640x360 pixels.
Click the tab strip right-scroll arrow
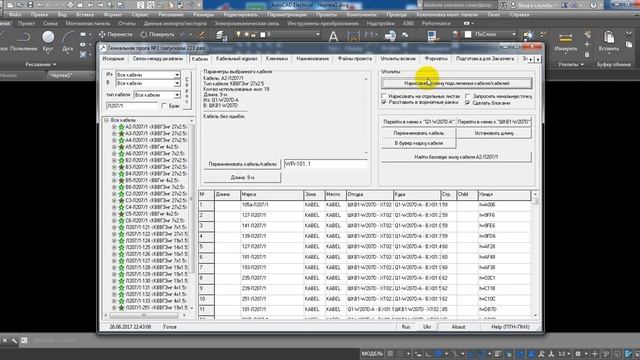pos(538,59)
